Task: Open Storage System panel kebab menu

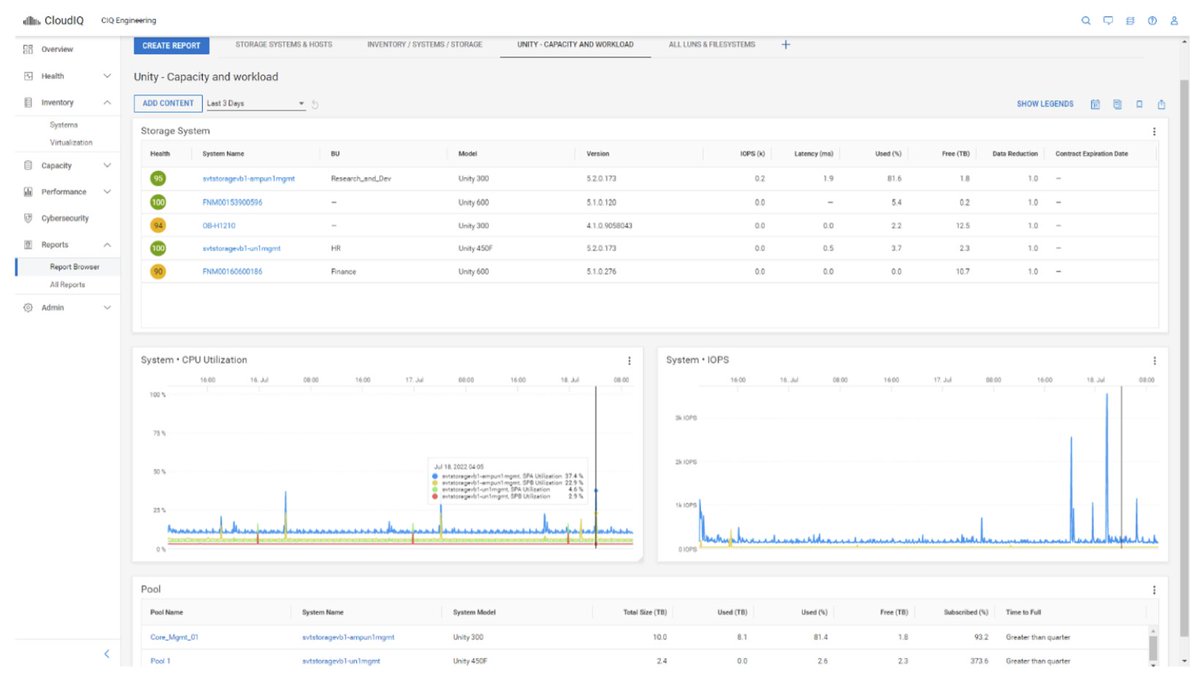Action: coord(1154,131)
